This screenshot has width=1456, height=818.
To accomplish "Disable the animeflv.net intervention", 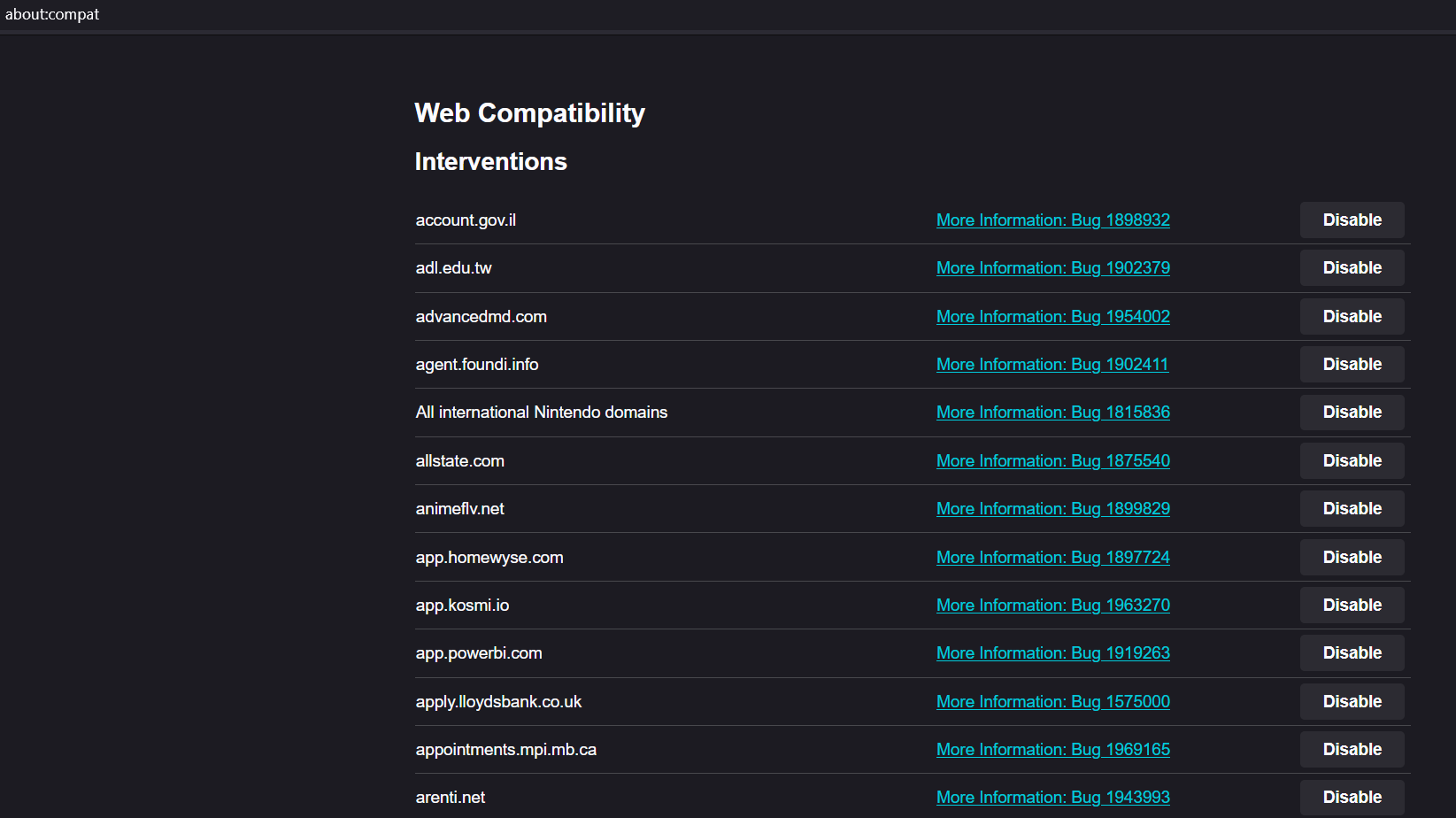I will pyautogui.click(x=1352, y=508).
